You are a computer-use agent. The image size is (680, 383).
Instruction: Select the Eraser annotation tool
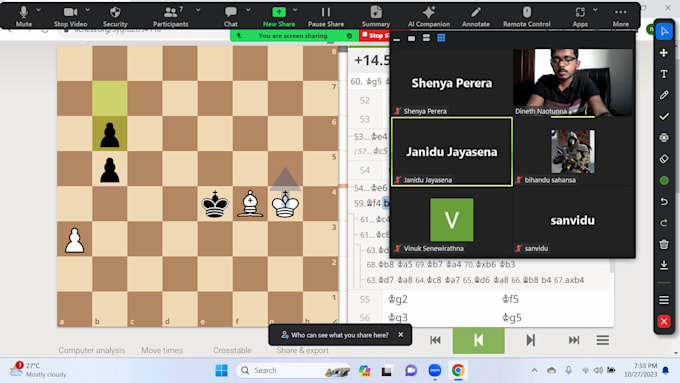[664, 159]
